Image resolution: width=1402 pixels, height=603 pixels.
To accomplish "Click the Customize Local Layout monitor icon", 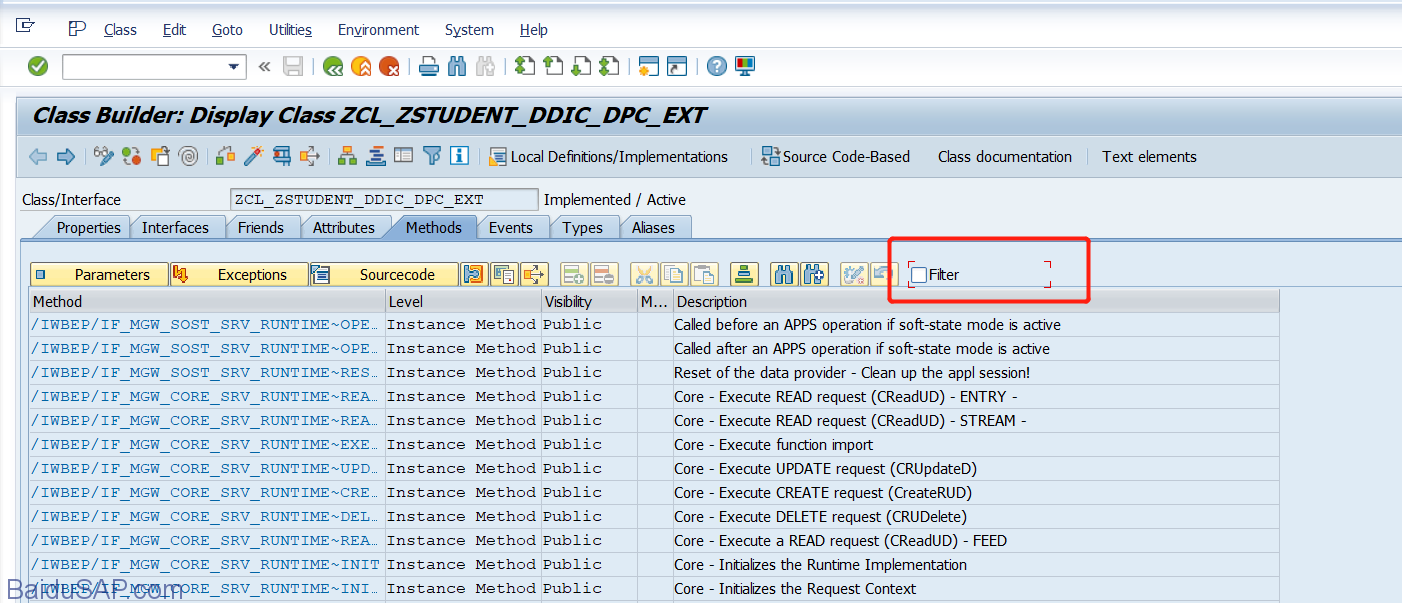I will [745, 67].
